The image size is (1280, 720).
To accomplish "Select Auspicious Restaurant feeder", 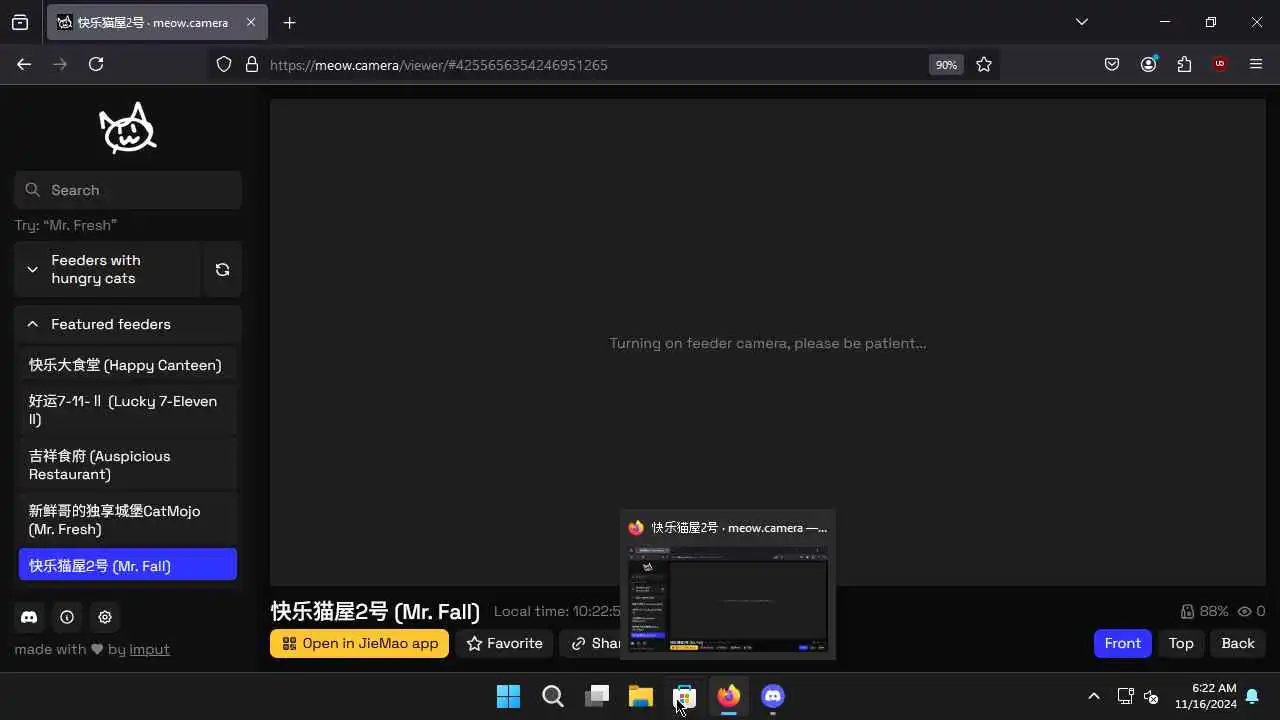I will (128, 465).
